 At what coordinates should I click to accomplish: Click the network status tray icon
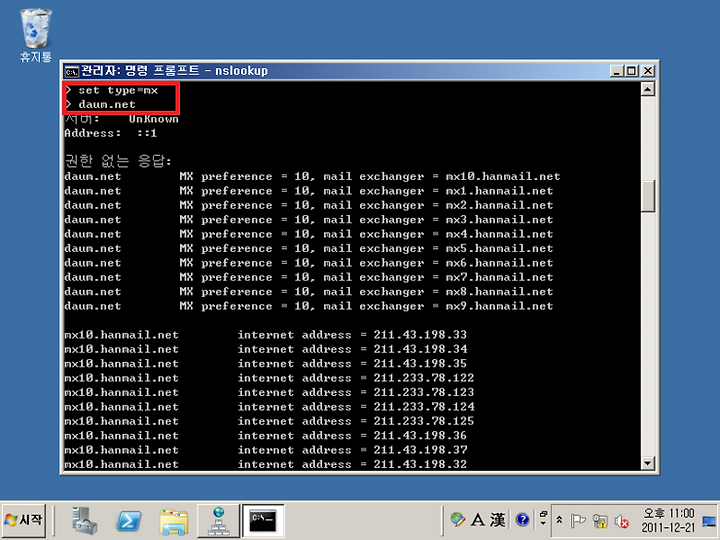[x=600, y=521]
